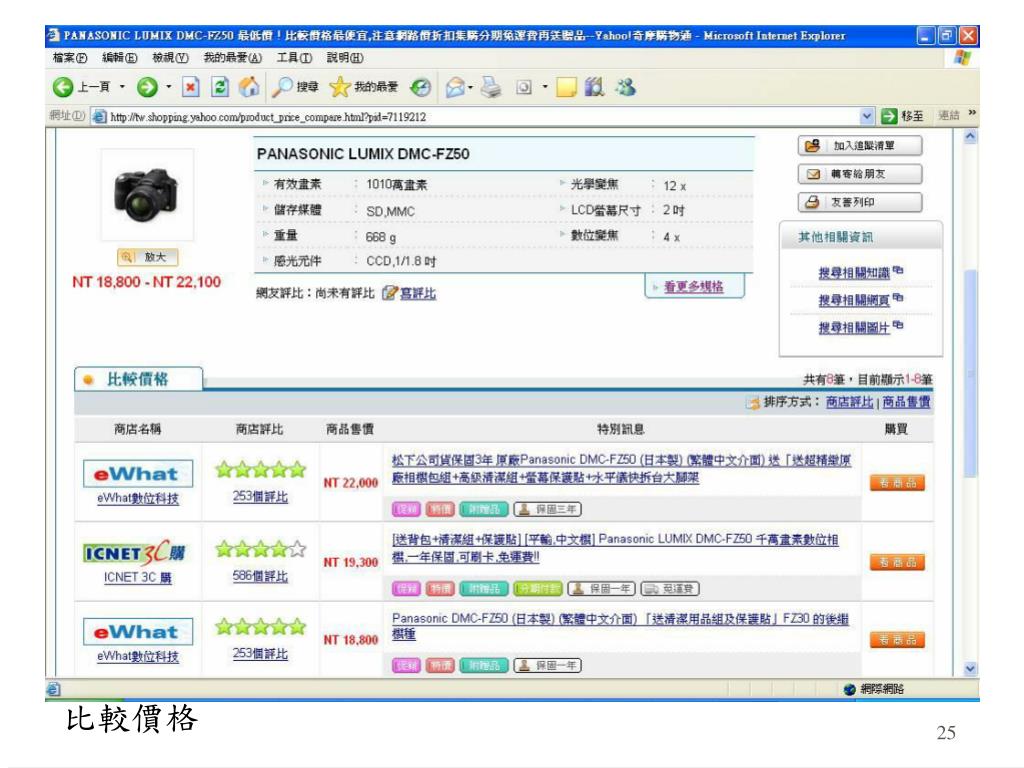Open the 我的最愛 menu in the menu bar
The height and width of the screenshot is (768, 1024).
232,58
